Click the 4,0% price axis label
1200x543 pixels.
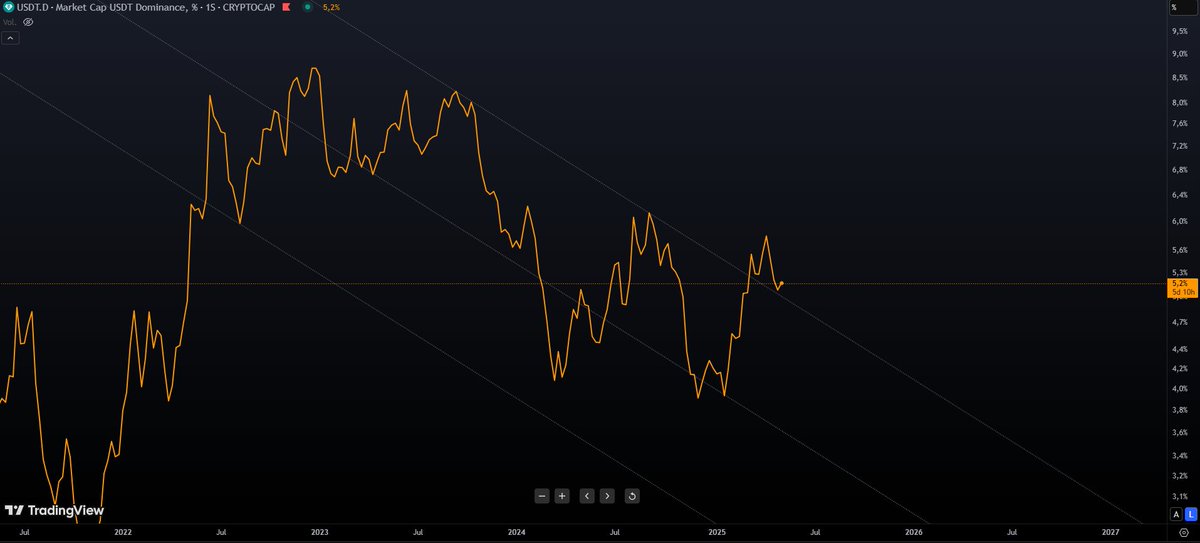[1179, 388]
